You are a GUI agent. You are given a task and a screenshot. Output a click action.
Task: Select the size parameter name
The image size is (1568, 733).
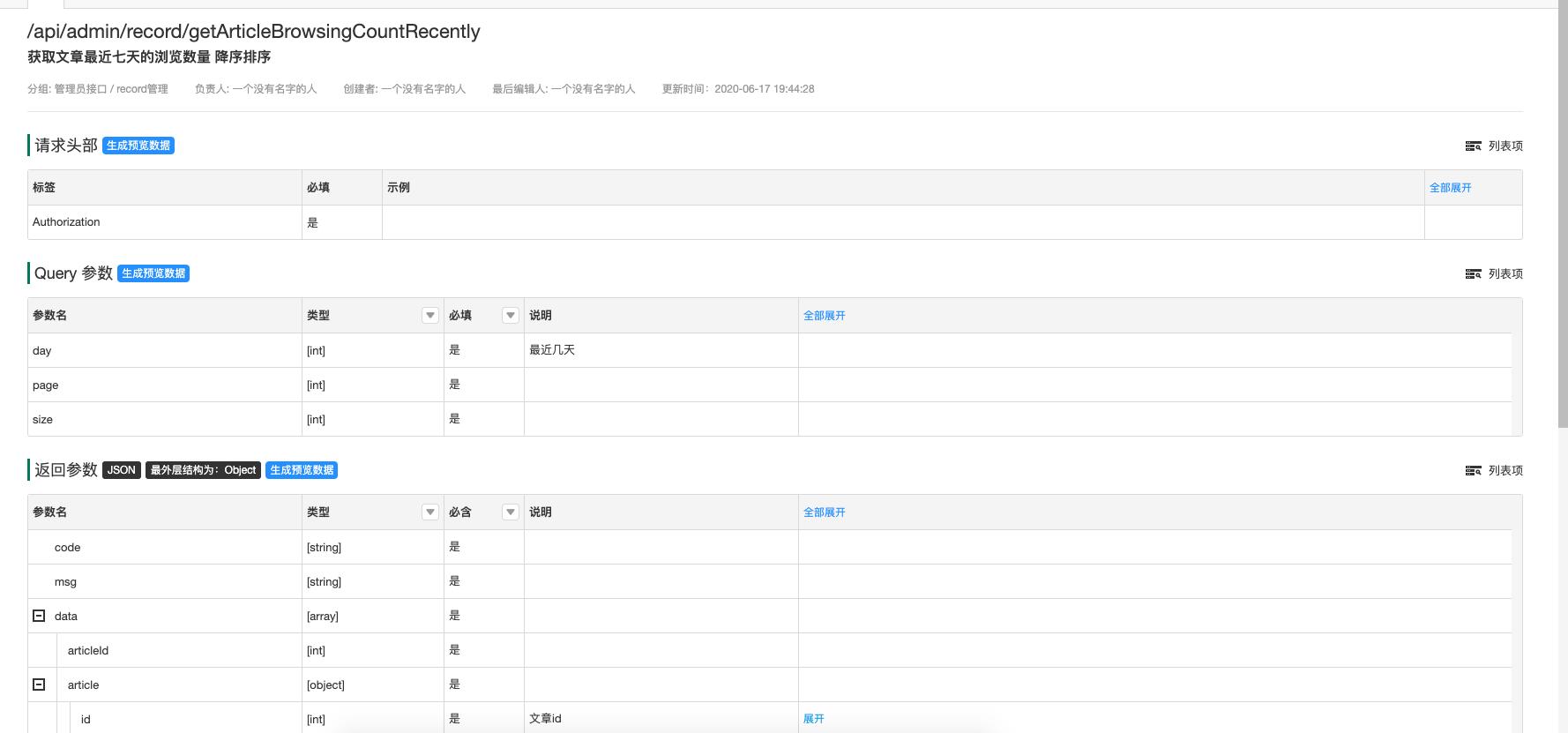click(42, 420)
